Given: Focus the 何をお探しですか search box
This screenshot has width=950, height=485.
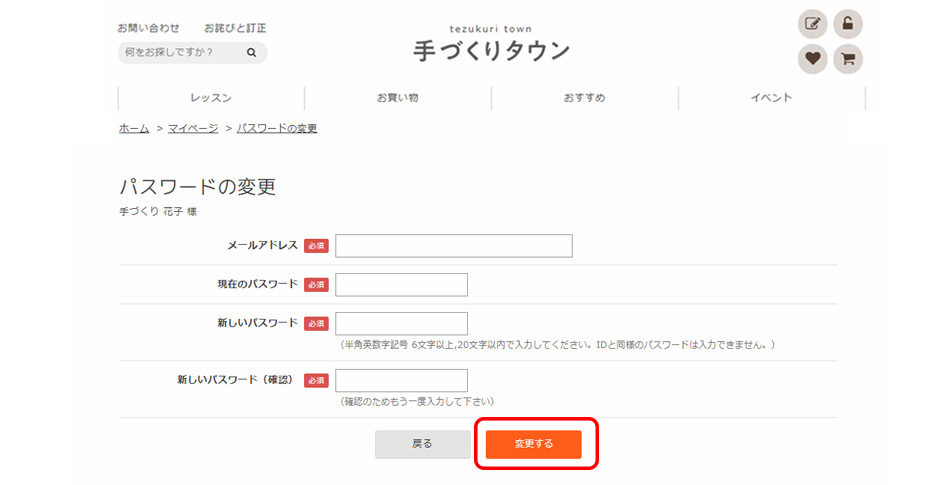Looking at the screenshot, I should [x=181, y=53].
